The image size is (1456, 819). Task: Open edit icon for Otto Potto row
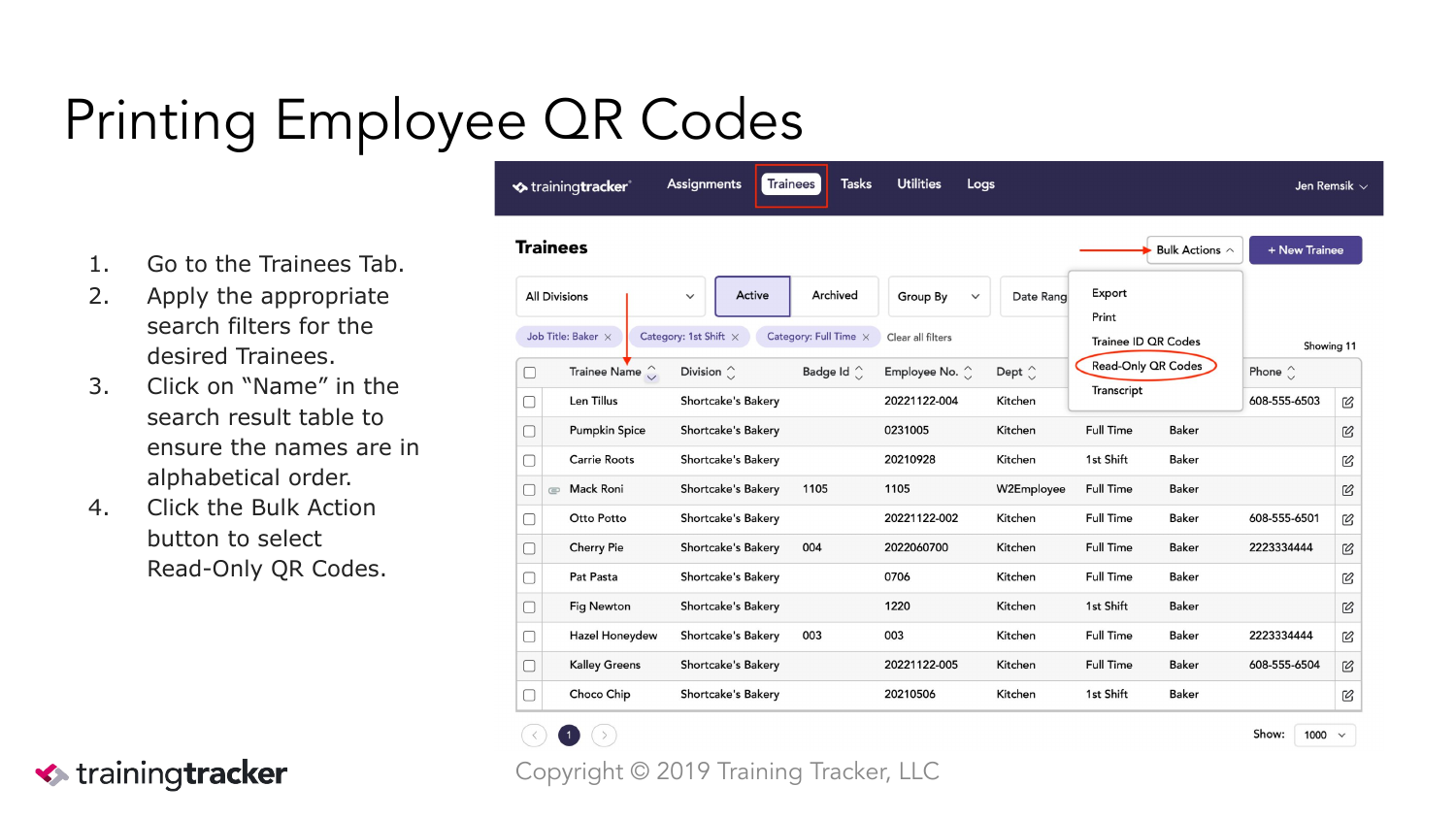pos(1348,519)
